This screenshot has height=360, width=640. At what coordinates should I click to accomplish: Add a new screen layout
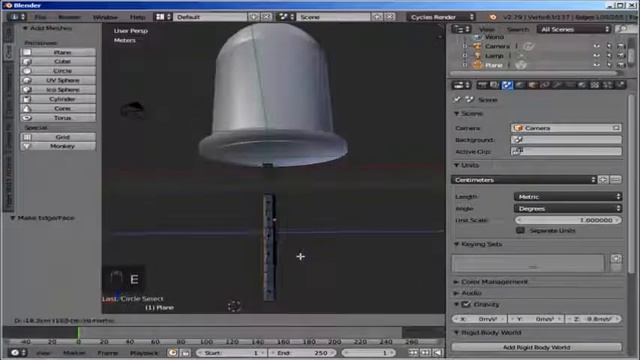point(254,17)
